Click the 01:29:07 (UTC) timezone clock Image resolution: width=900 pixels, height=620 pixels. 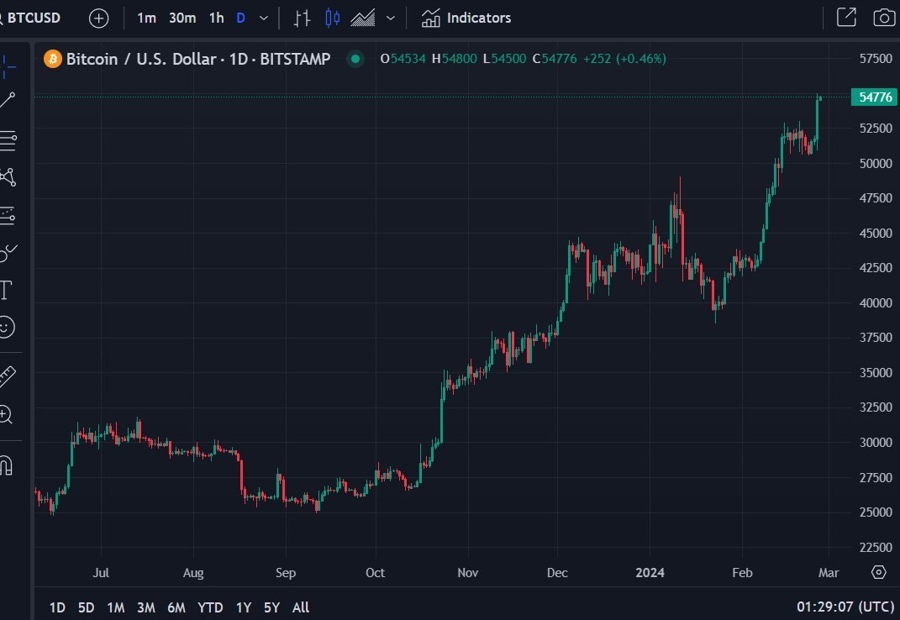click(x=845, y=607)
